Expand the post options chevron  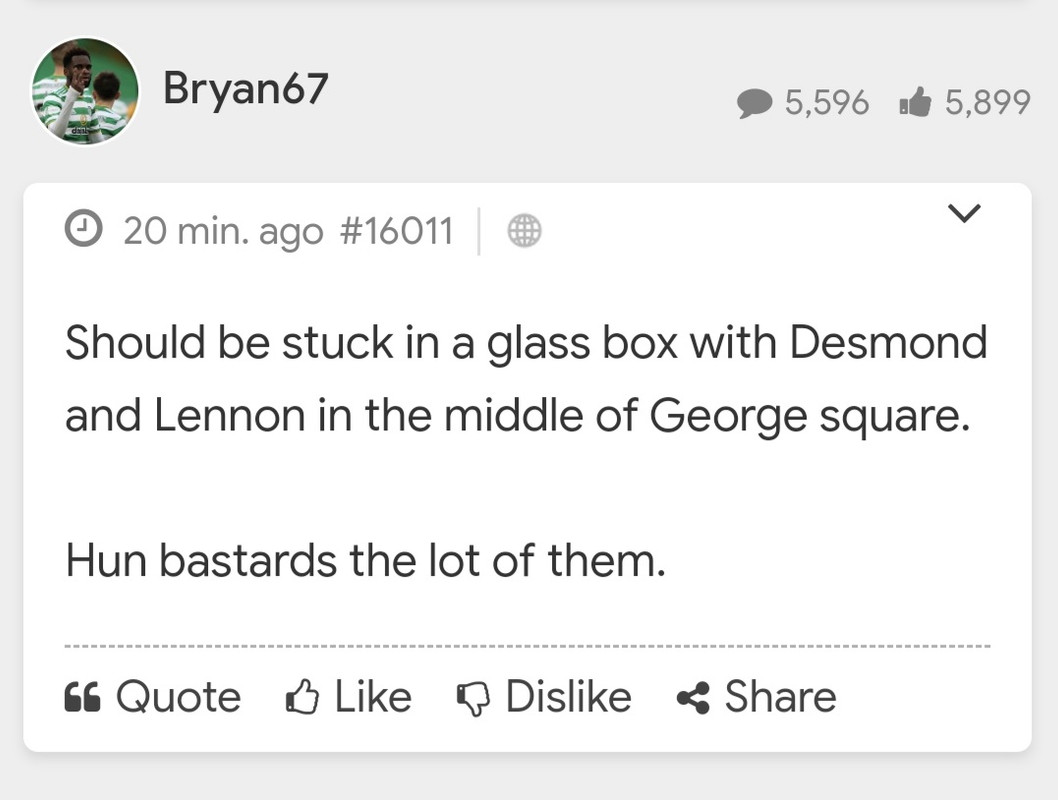pos(964,213)
